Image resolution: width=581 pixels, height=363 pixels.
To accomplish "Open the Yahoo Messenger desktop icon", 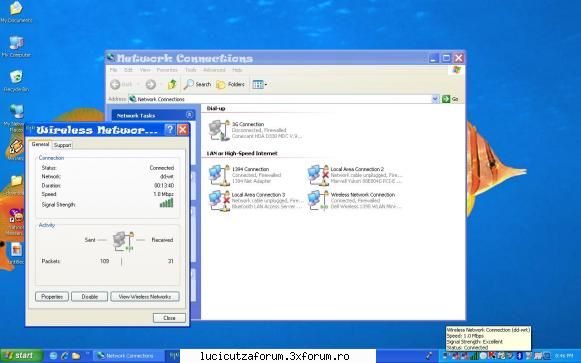I will [x=15, y=222].
